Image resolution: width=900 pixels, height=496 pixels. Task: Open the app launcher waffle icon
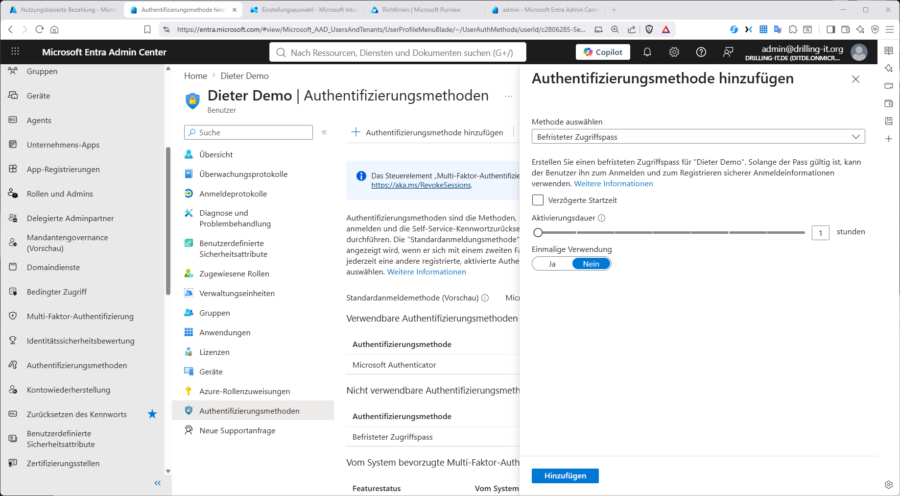15,52
